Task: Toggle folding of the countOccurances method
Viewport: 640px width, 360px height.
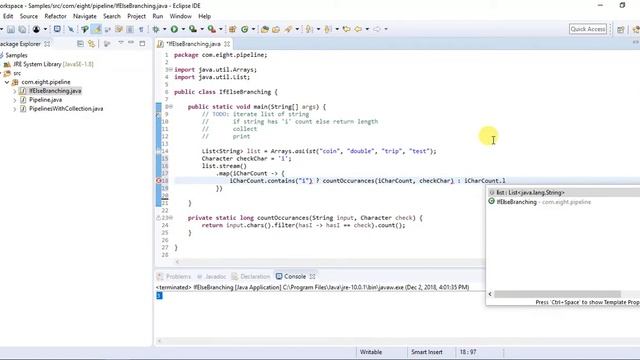Action: click(x=171, y=218)
